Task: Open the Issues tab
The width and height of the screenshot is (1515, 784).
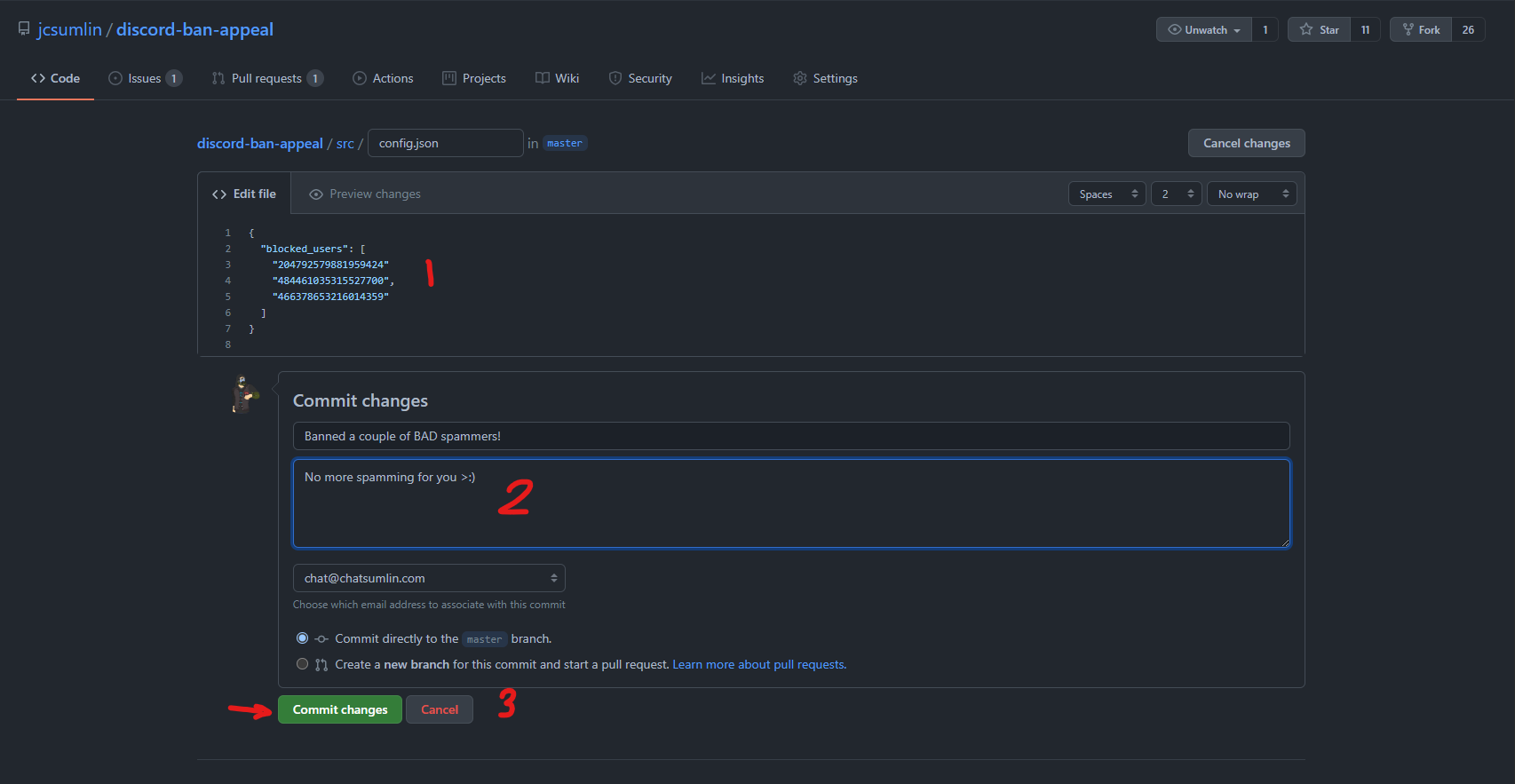Action: click(x=146, y=78)
